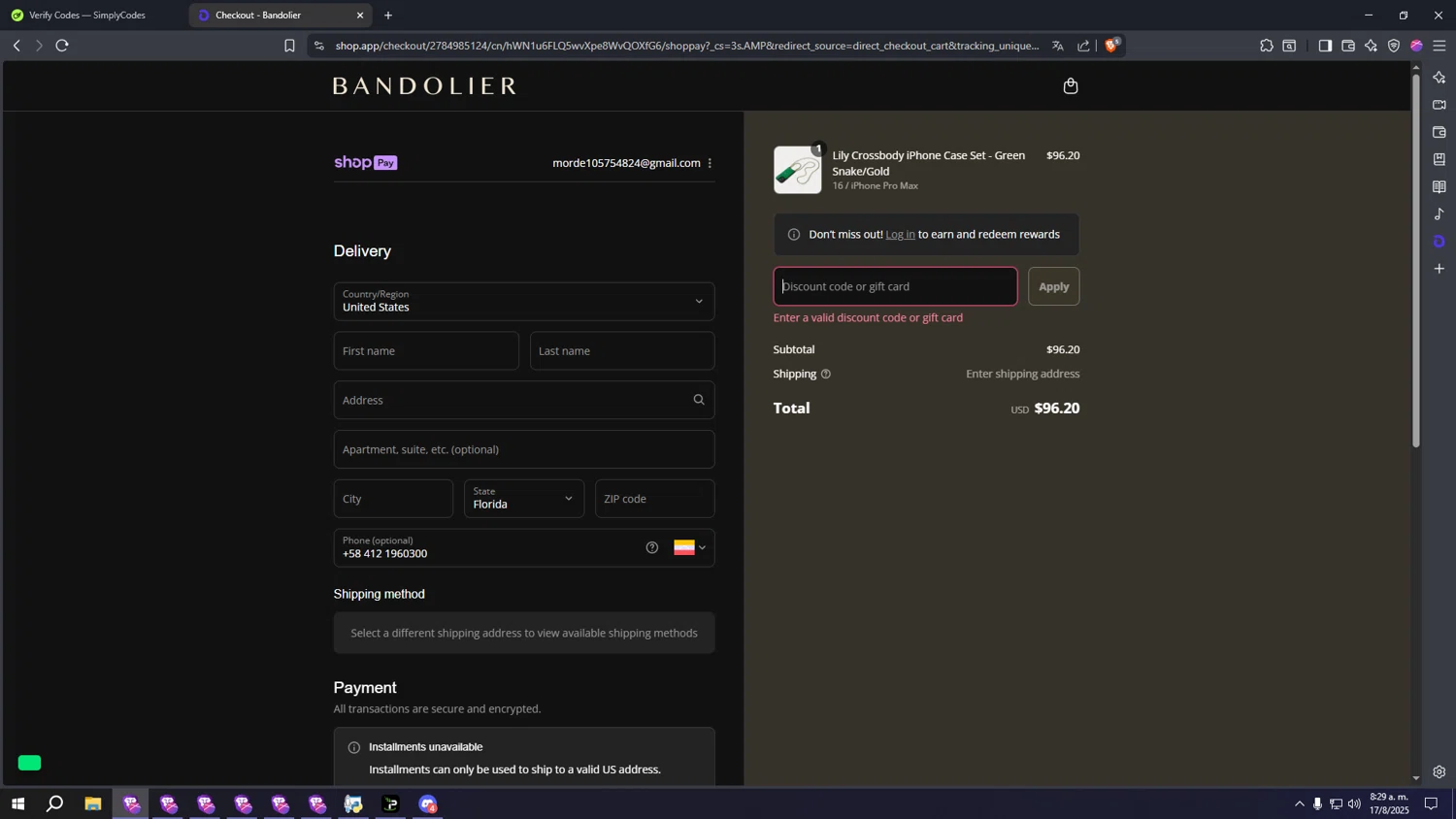Viewport: 1456px width, 819px height.
Task: Click the Shop Pay logo
Action: (366, 162)
